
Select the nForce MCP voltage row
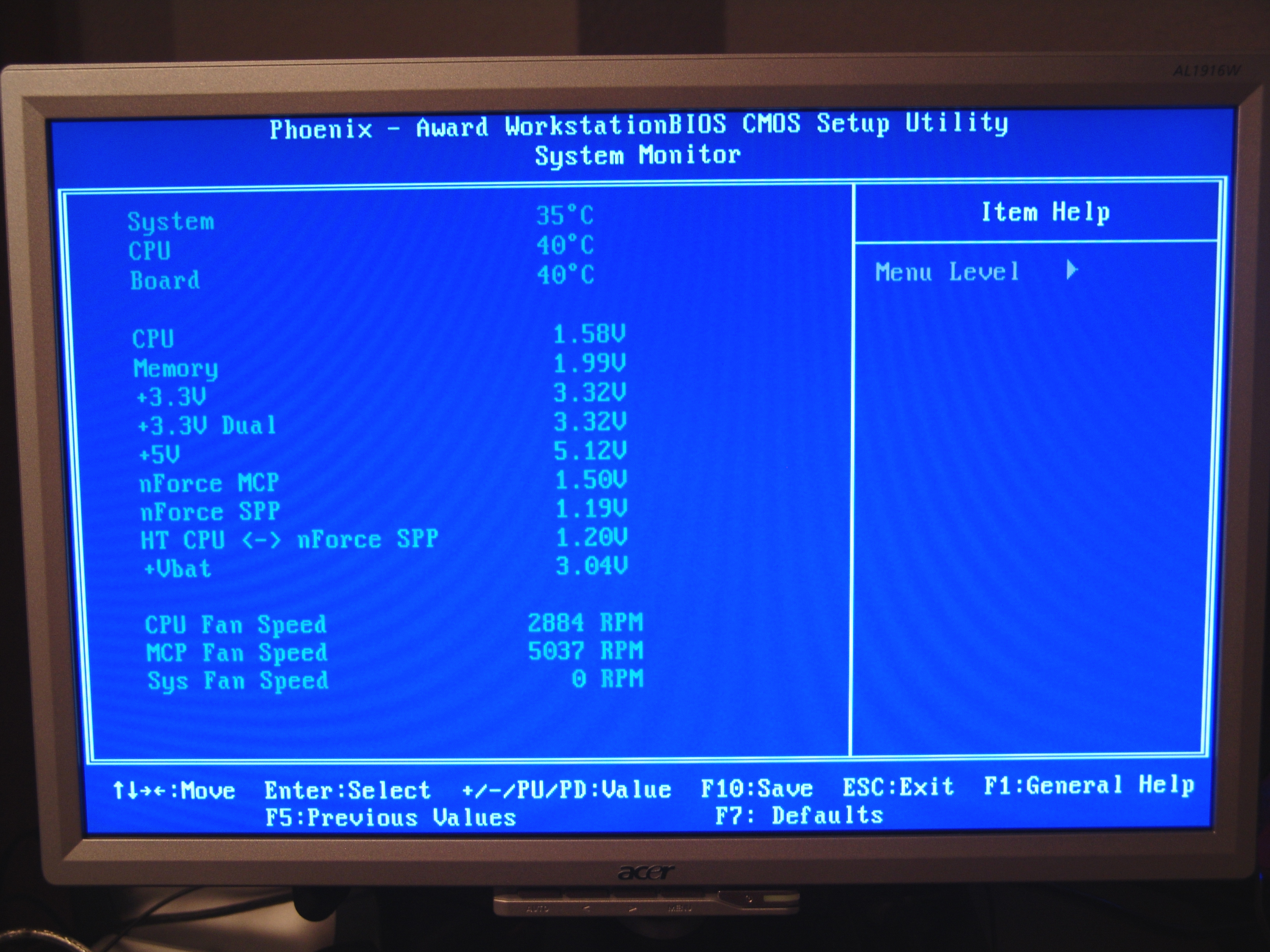click(x=209, y=483)
